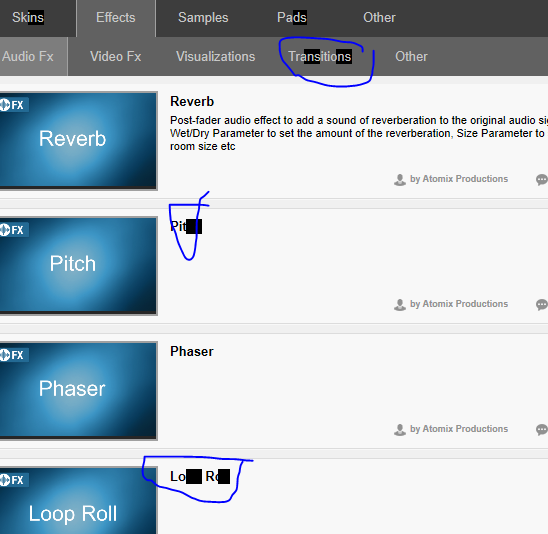Select the Transitions sub-tab
The image size is (548, 534).
[x=320, y=57]
